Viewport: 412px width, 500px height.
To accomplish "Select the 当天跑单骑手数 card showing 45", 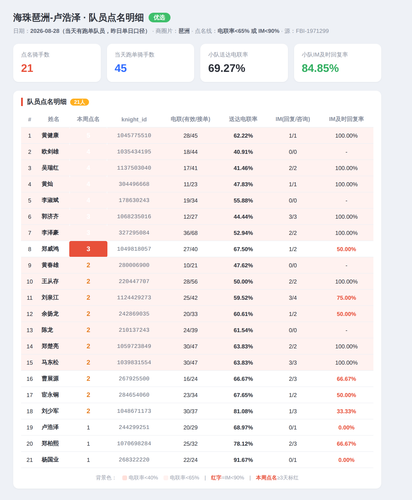I will click(150, 63).
